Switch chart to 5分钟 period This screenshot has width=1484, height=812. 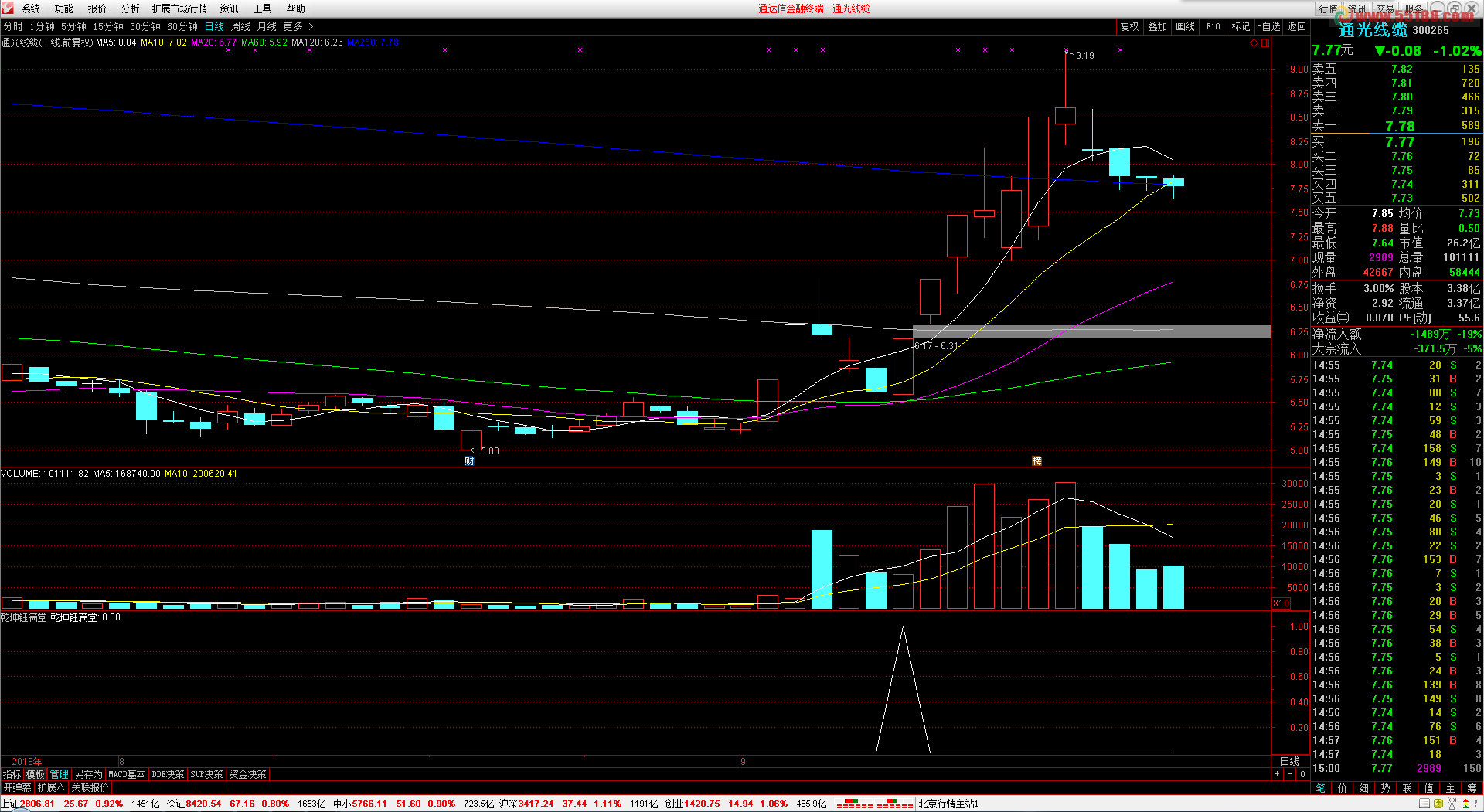click(x=74, y=26)
